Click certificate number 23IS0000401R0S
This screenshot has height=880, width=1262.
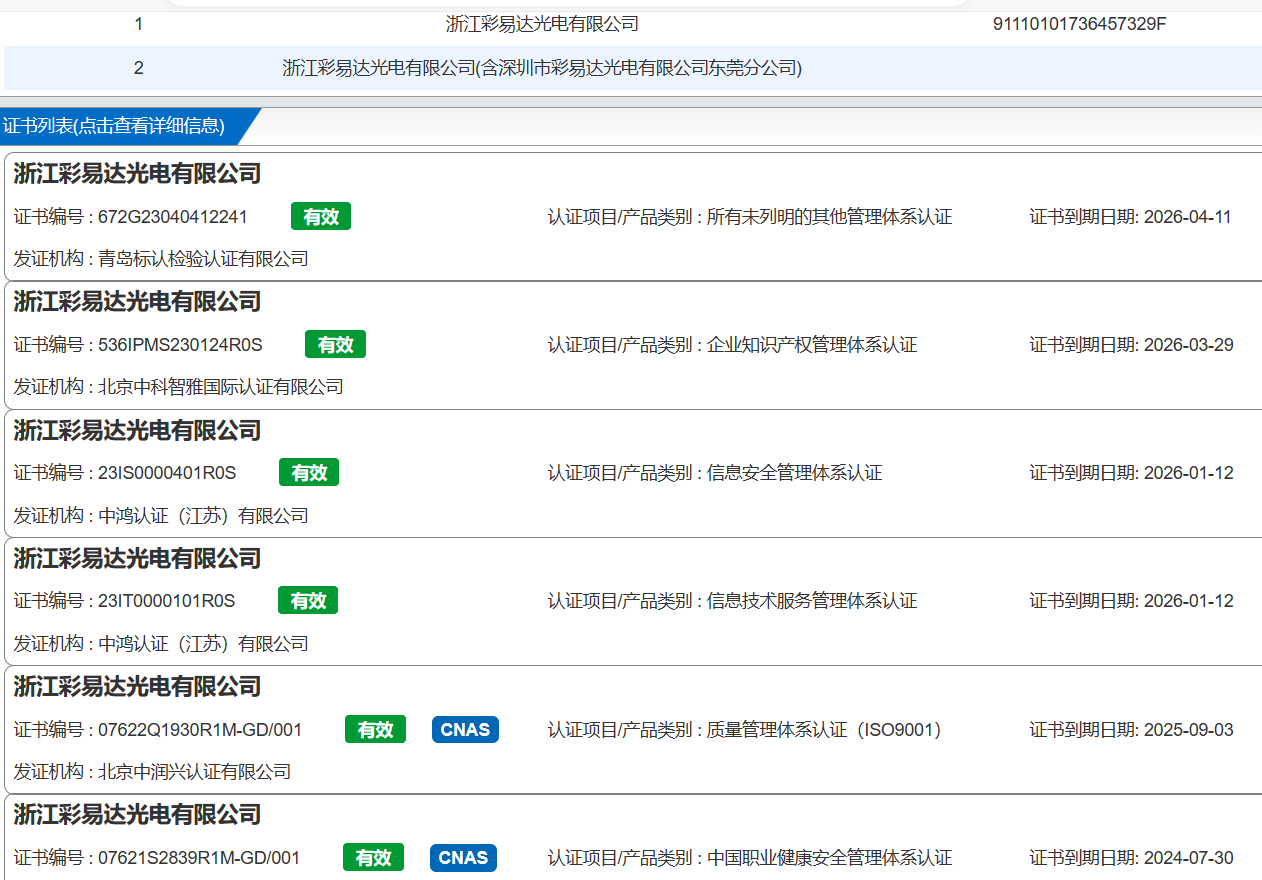point(167,473)
